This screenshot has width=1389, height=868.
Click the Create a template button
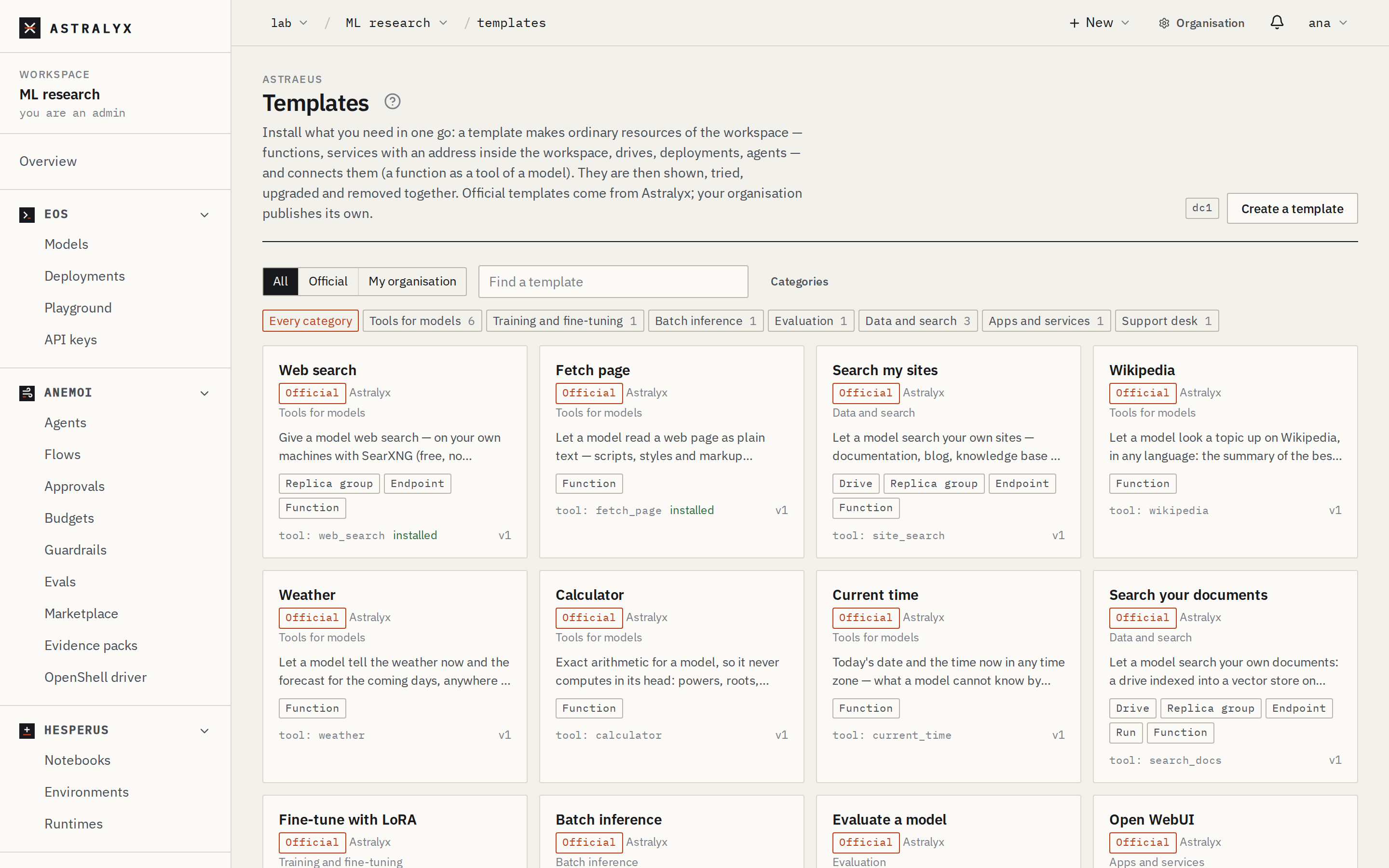pos(1292,208)
